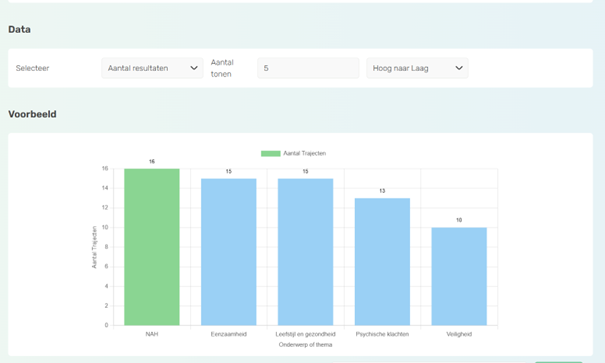Click the "Onderwerp of thema" axis title

coord(305,344)
